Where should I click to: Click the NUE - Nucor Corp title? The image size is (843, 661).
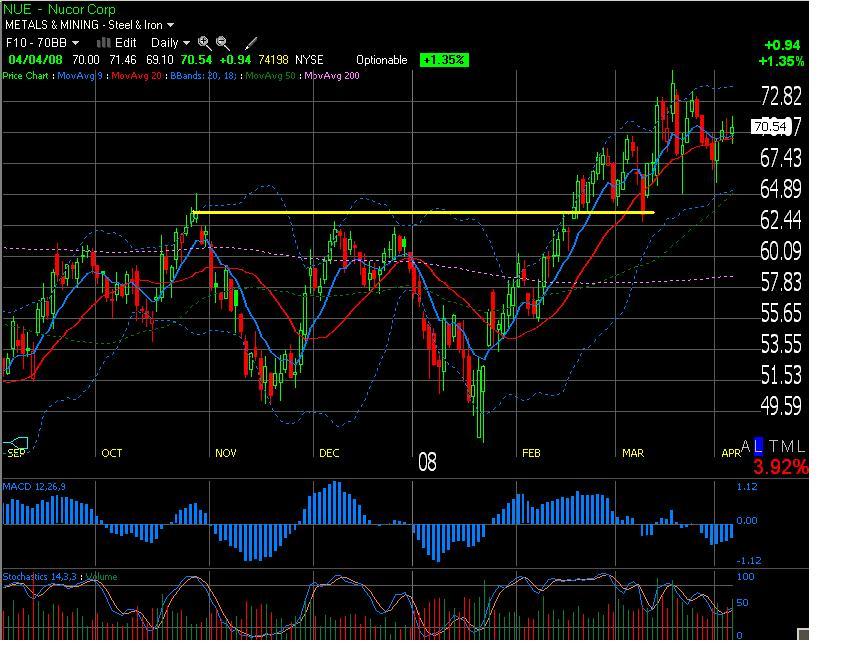(59, 9)
